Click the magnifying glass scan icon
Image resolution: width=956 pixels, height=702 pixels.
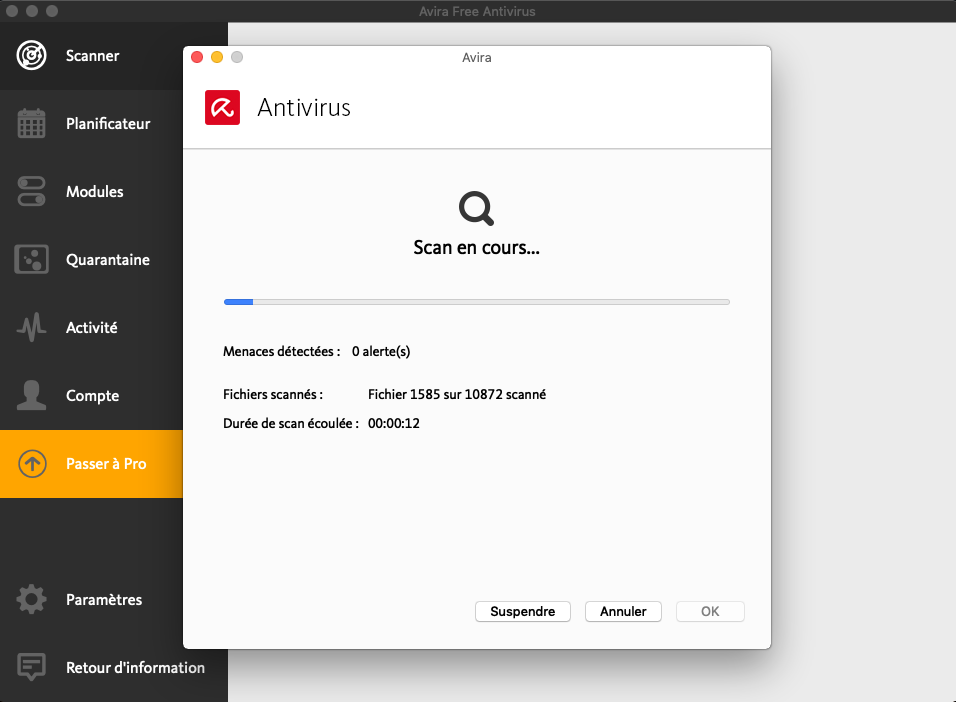(476, 209)
